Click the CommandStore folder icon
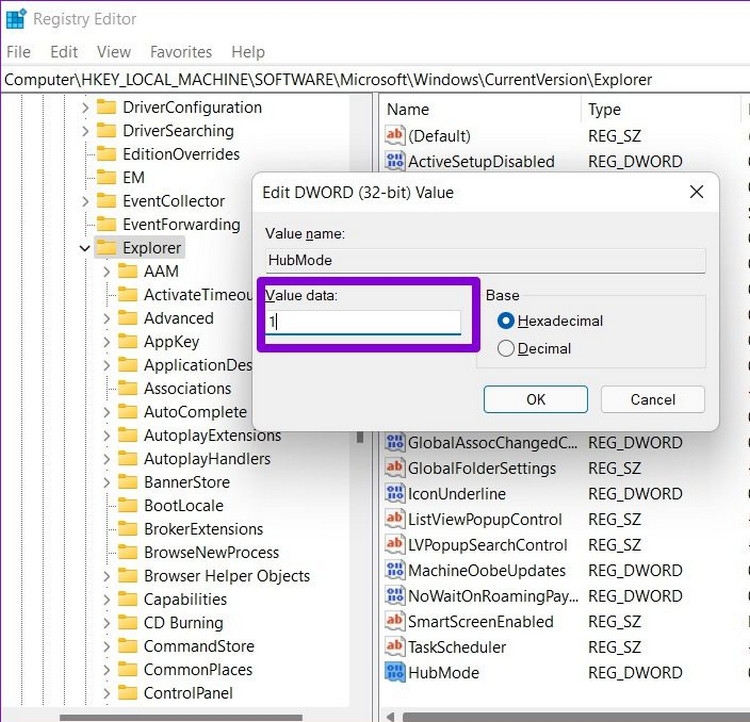The width and height of the screenshot is (750, 722). [128, 646]
